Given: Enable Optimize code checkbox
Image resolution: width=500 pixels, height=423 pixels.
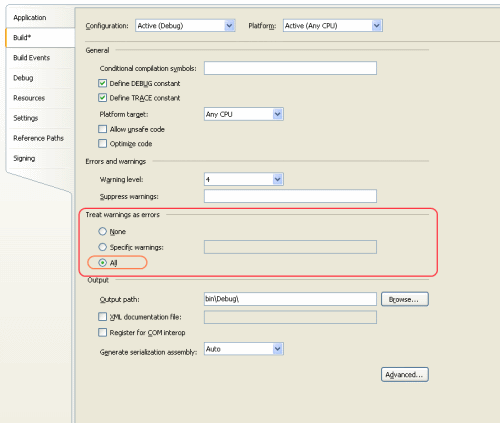Looking at the screenshot, I should (x=103, y=144).
